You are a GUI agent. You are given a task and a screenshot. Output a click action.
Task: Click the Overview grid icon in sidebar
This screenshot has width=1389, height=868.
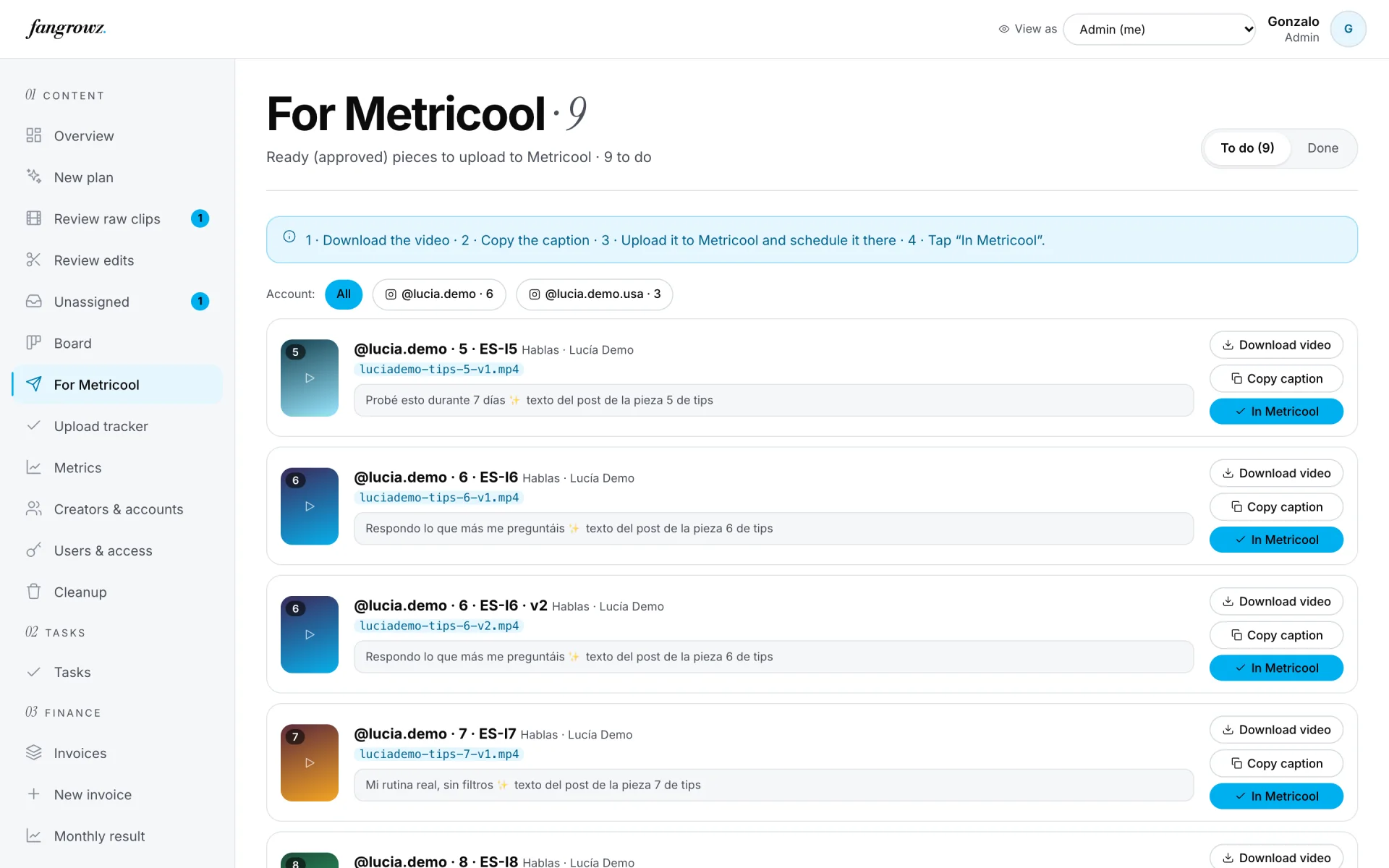(x=33, y=135)
